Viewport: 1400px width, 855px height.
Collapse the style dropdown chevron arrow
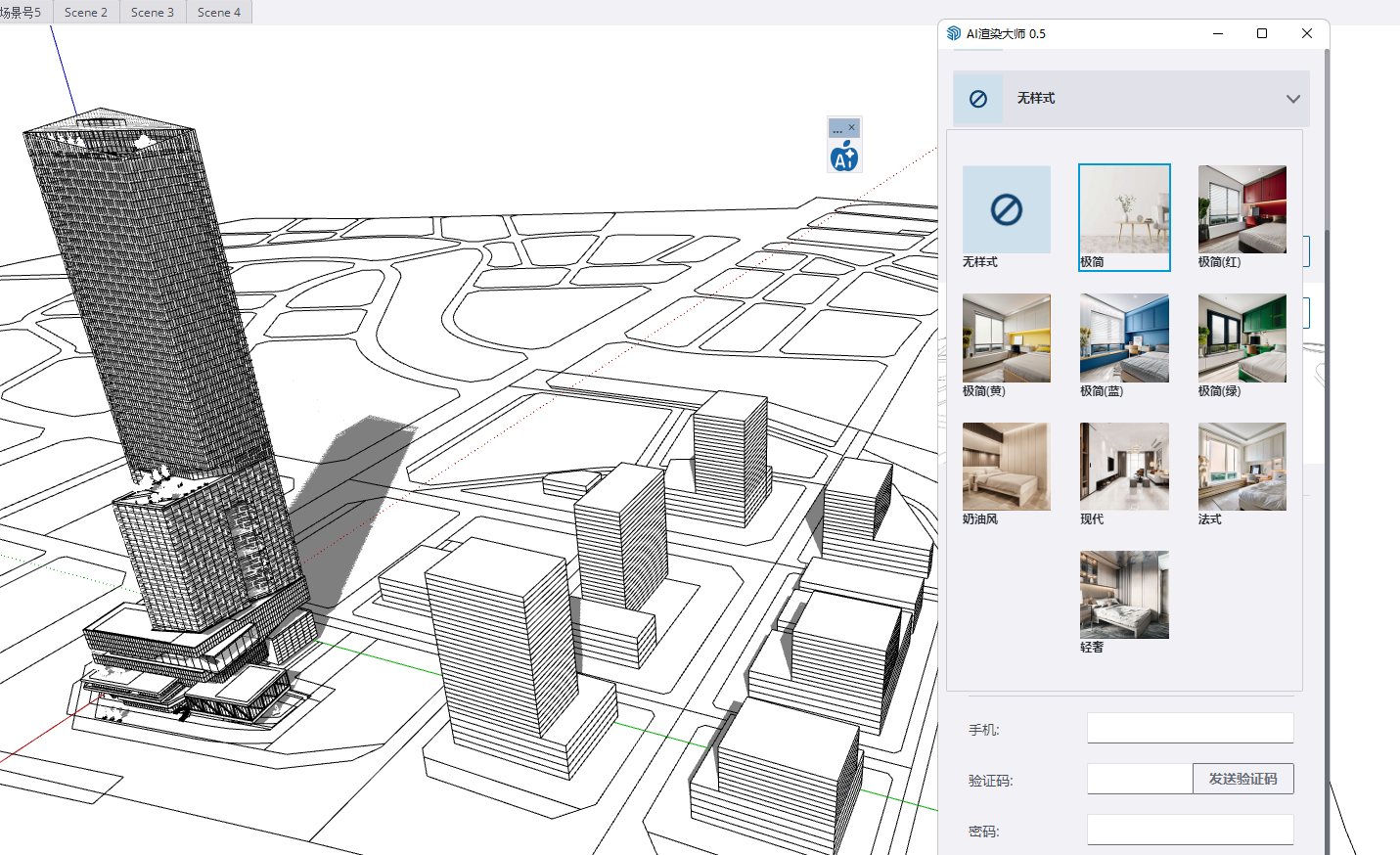click(1292, 99)
